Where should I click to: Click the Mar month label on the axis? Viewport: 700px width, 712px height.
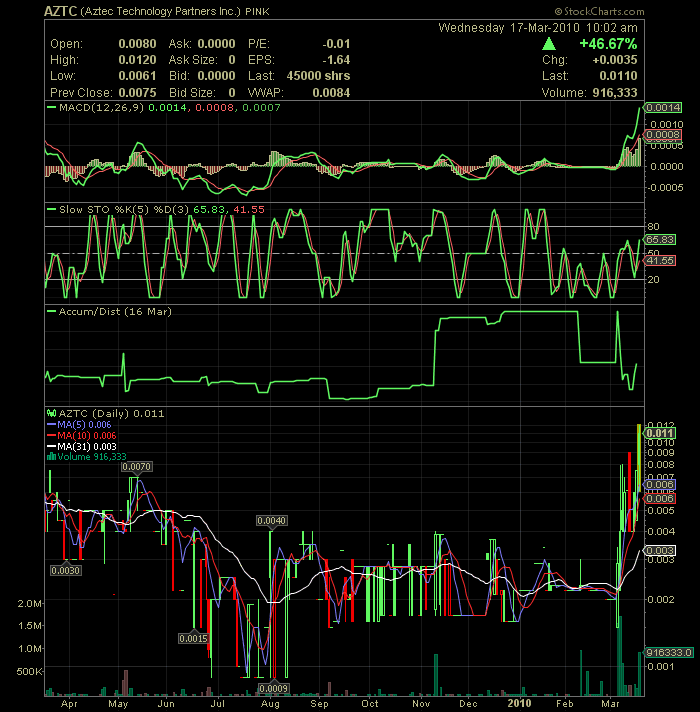610,703
